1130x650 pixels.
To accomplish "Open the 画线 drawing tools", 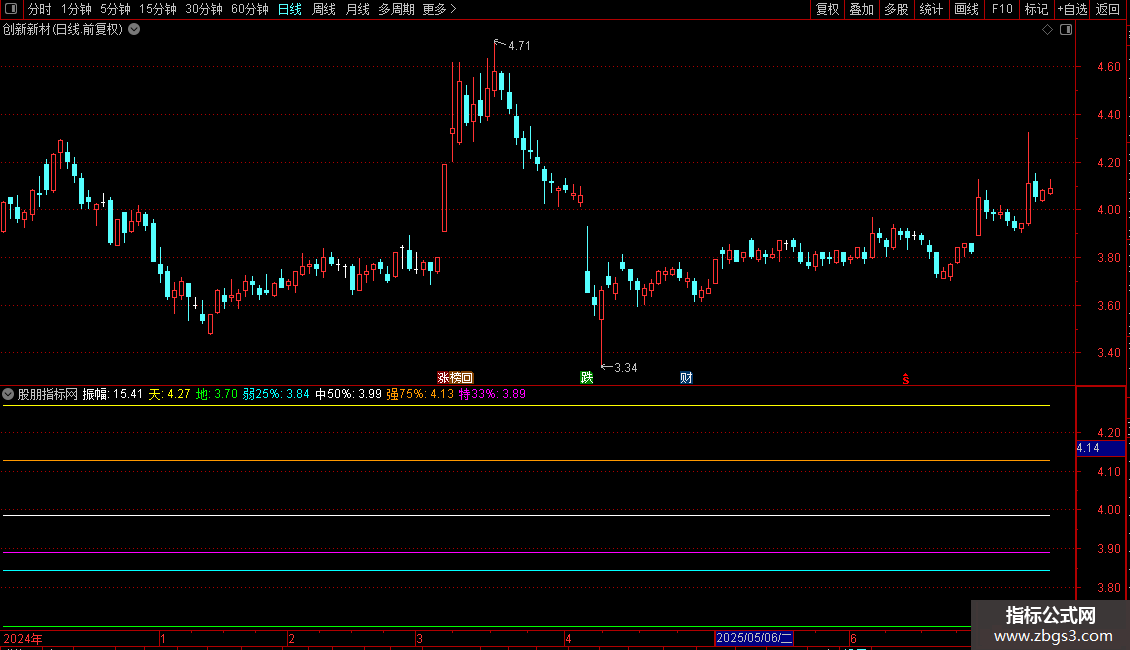I will point(966,9).
